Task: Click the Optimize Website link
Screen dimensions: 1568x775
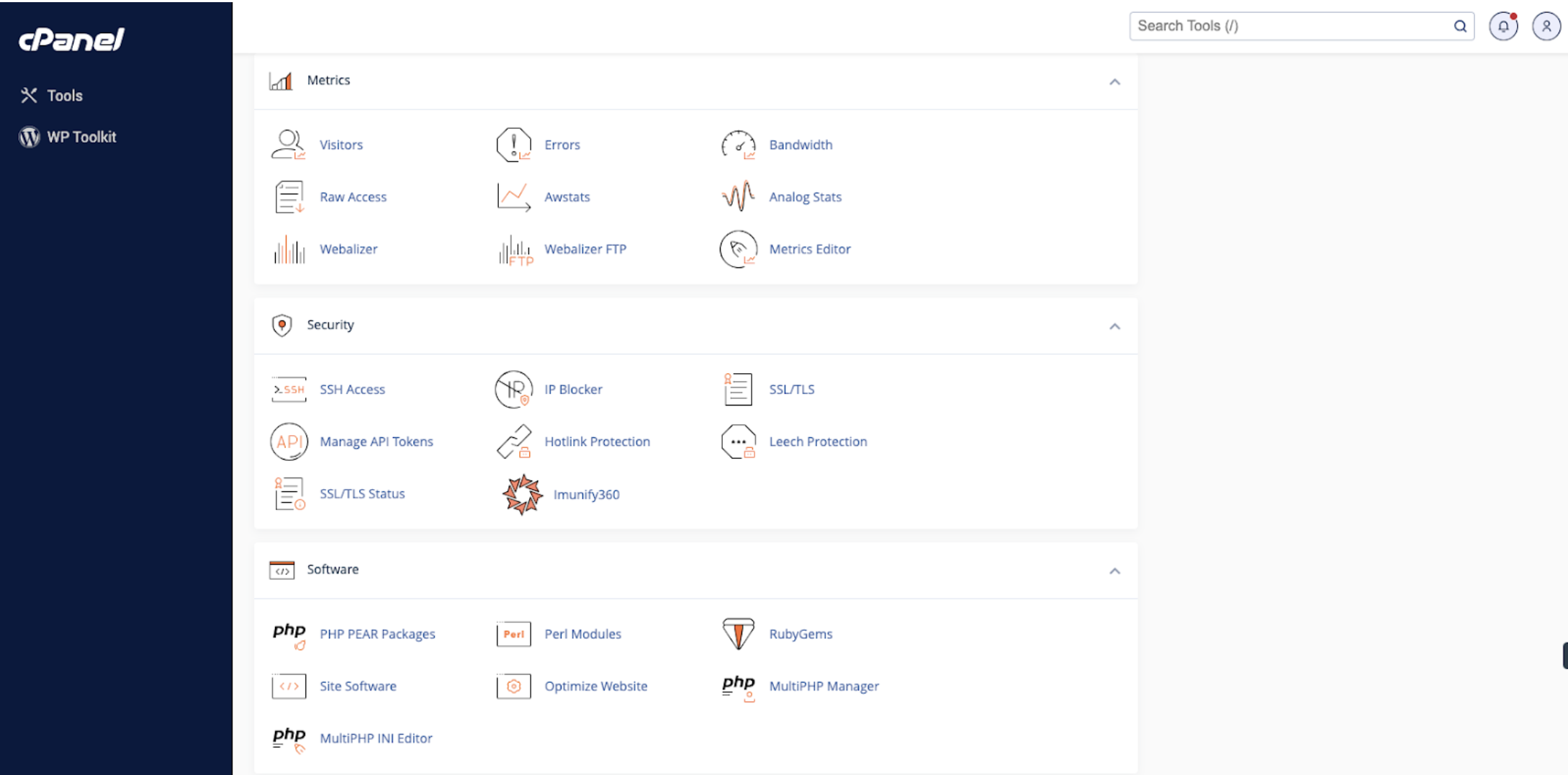Action: pos(596,686)
